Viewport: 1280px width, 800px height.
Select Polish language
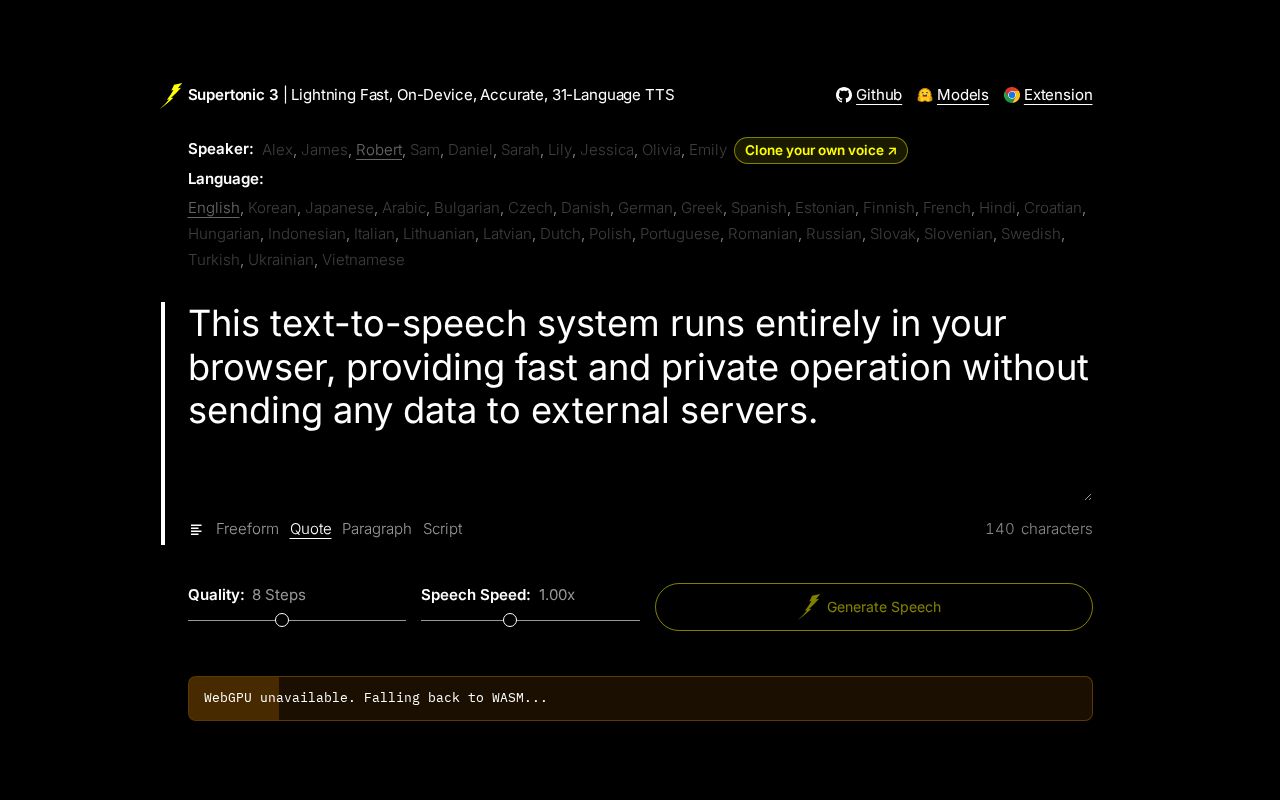click(x=610, y=234)
